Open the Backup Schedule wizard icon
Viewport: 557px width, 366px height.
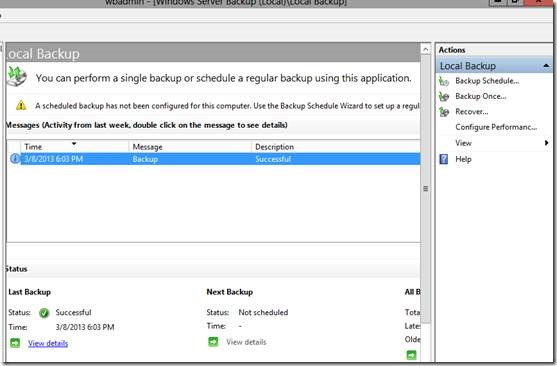click(x=444, y=81)
